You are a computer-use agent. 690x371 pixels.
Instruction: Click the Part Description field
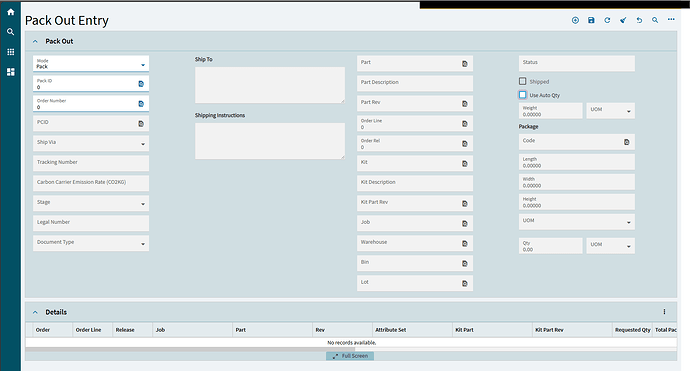[415, 84]
